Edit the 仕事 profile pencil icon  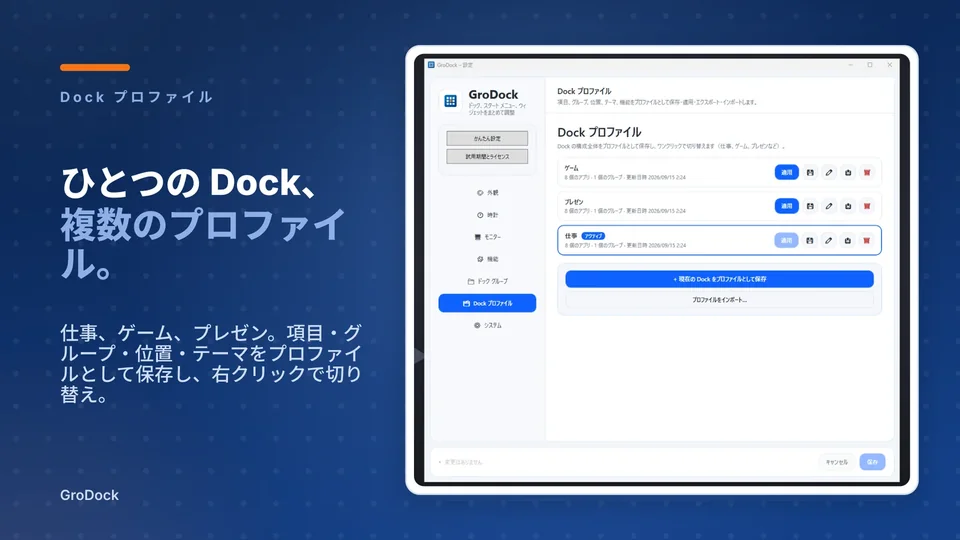click(x=828, y=241)
